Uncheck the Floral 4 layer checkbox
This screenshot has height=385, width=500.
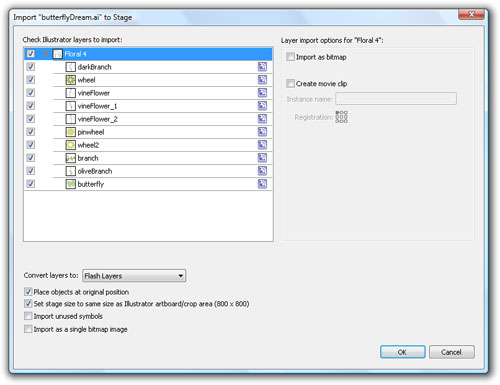point(31,54)
